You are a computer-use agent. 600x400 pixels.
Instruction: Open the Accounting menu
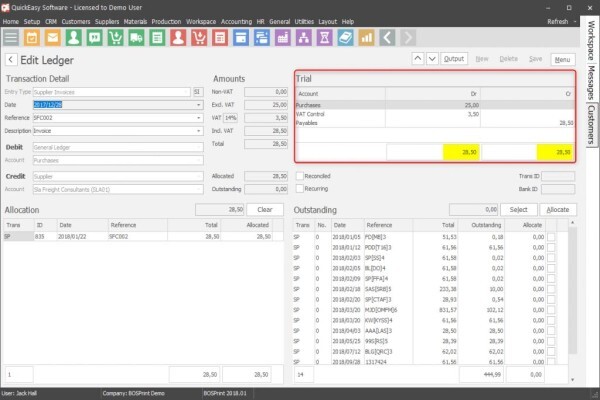tap(236, 22)
